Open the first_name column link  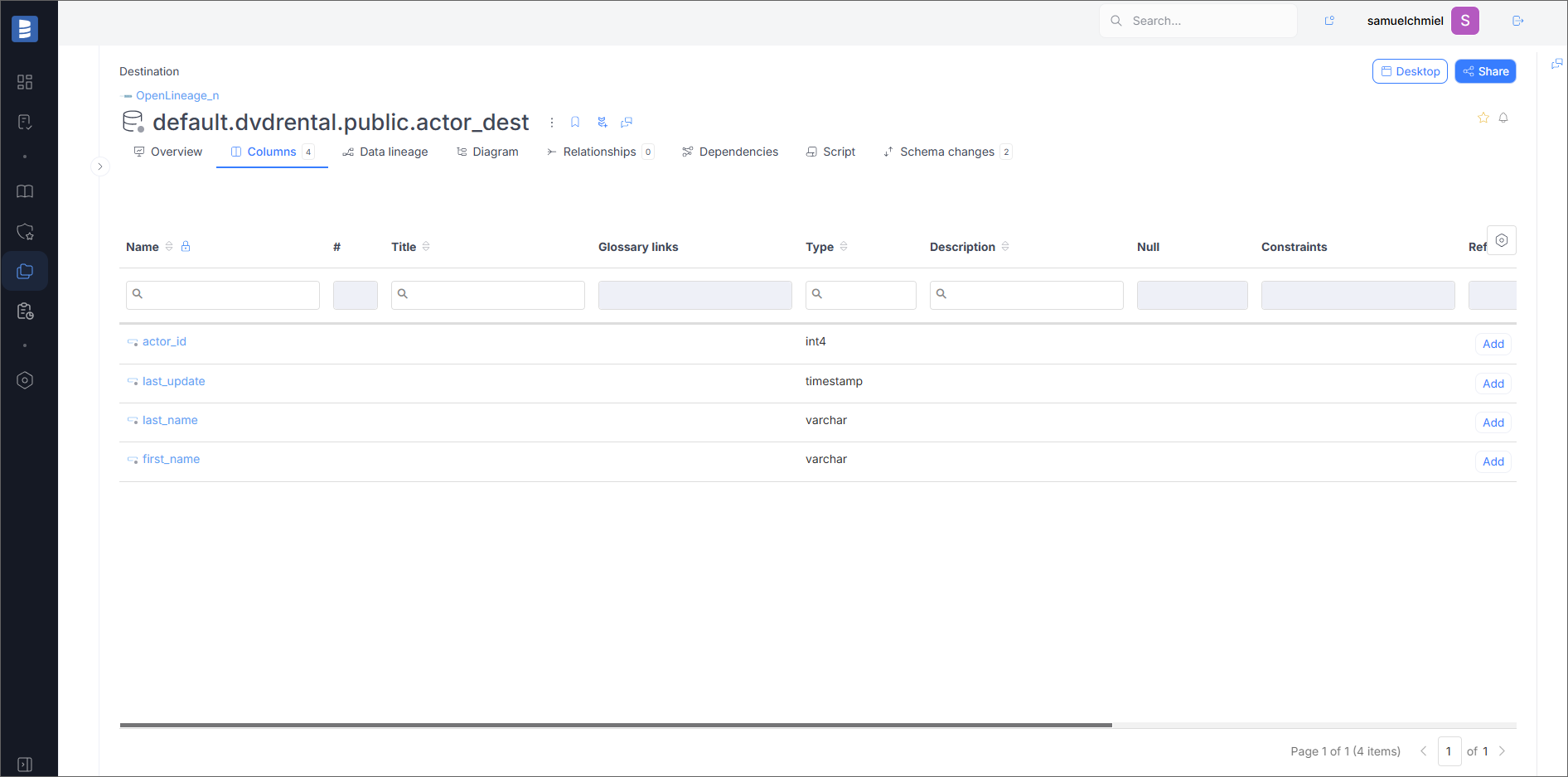click(x=171, y=459)
